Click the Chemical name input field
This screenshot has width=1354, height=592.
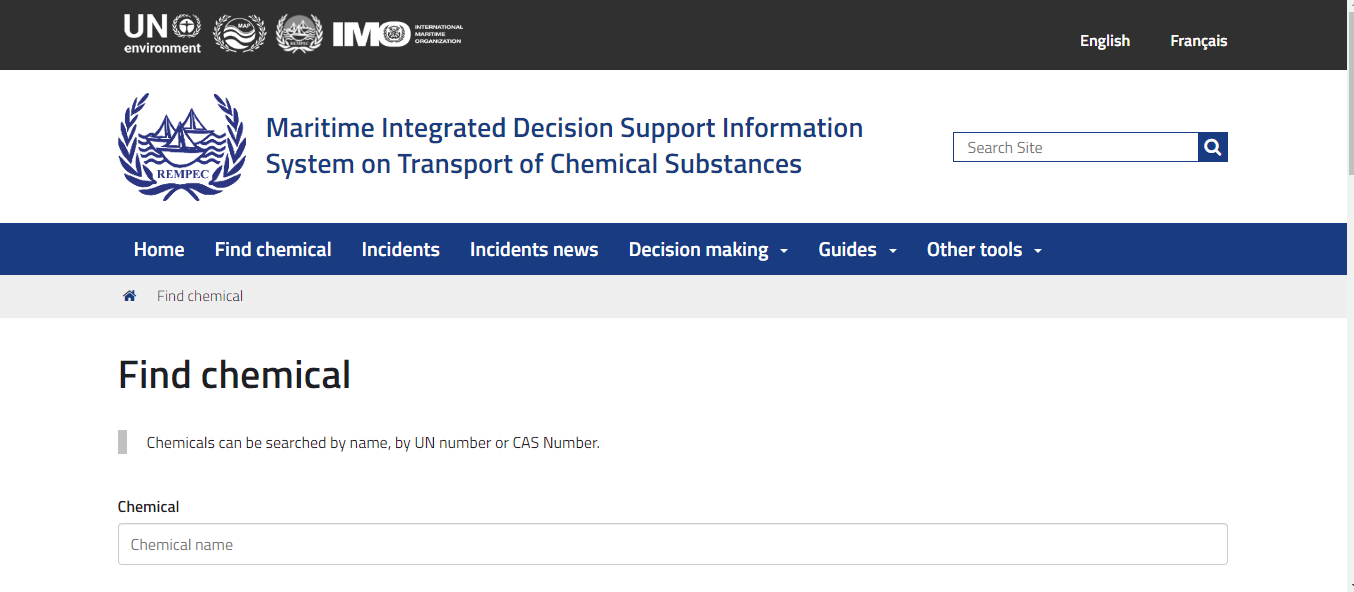672,545
